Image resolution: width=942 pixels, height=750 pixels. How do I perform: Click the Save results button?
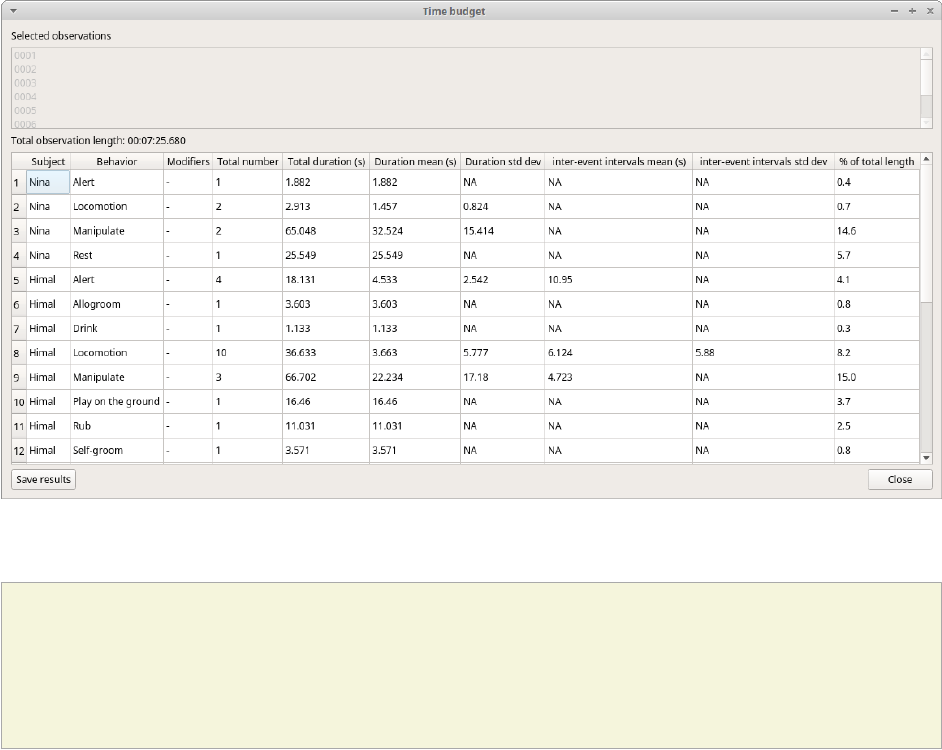click(x=44, y=479)
